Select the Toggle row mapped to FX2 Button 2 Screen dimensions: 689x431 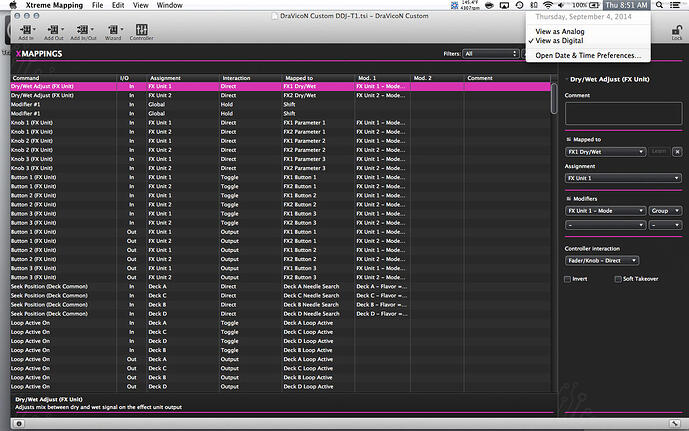(280, 205)
